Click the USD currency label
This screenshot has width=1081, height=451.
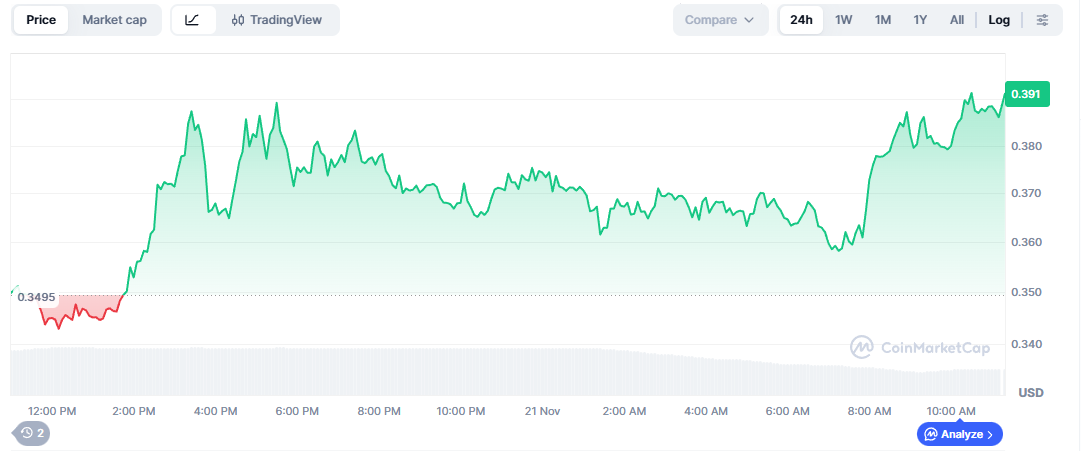pos(1030,393)
